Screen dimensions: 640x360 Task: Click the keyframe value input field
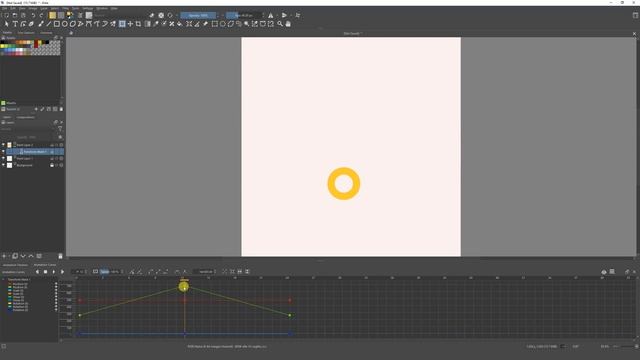(x=204, y=271)
